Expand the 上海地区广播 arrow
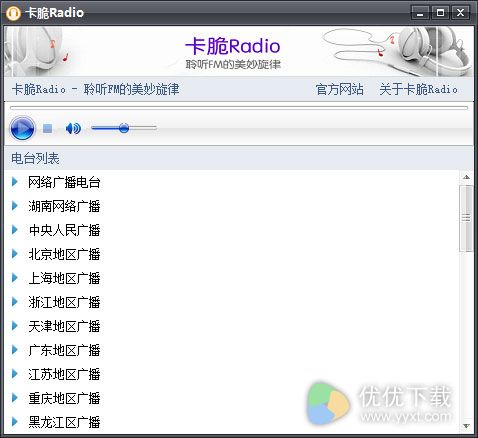This screenshot has width=478, height=438. (15, 278)
